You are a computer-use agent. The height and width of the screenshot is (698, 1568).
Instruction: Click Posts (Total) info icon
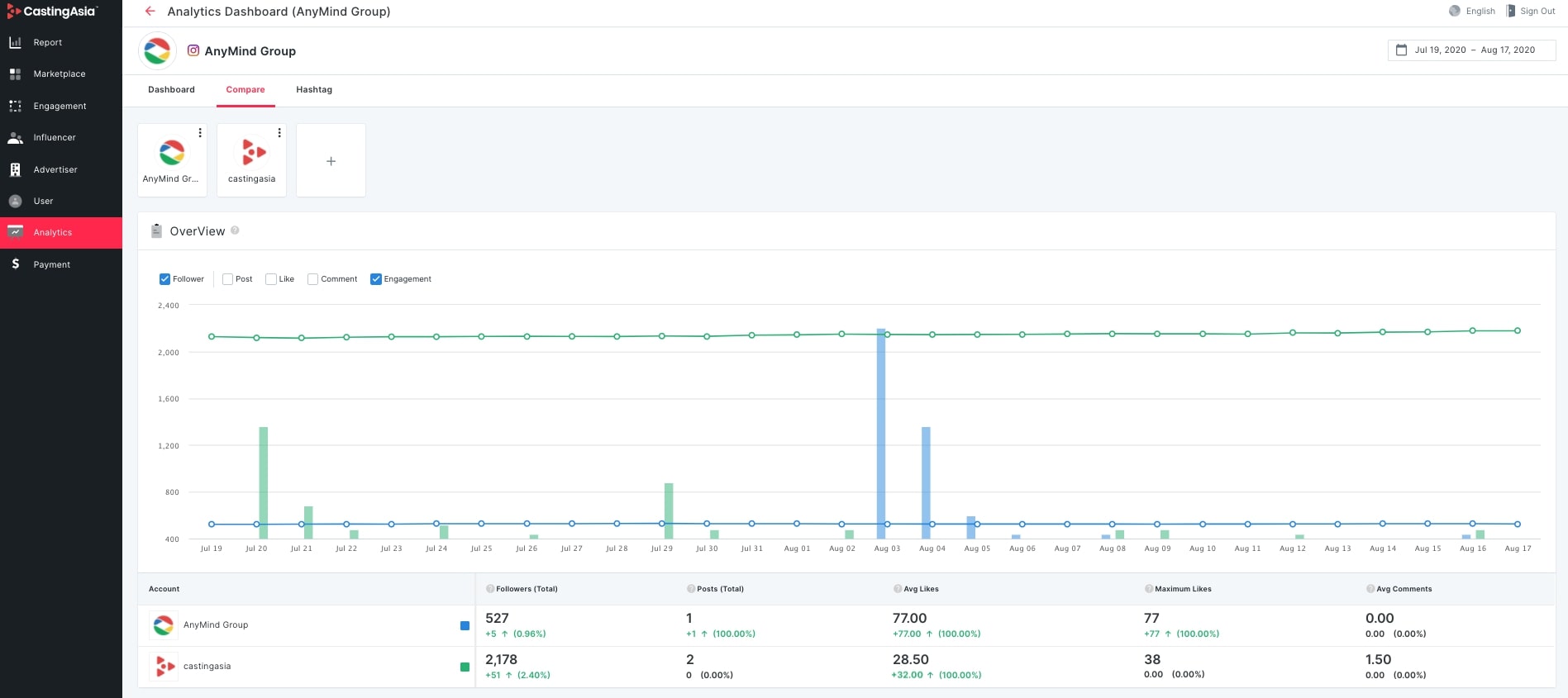[x=691, y=589]
